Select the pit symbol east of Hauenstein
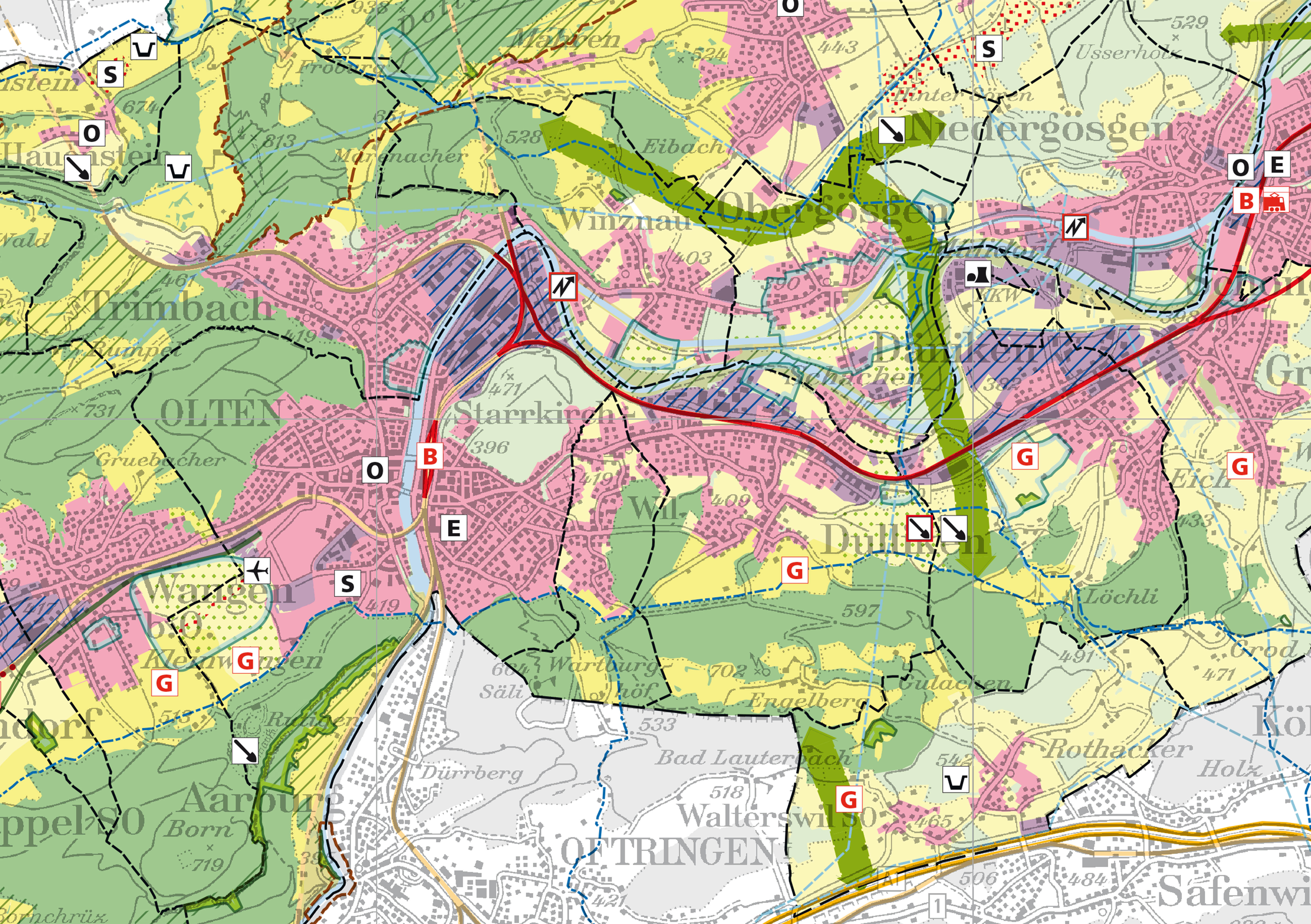Screen dimensions: 1311x924 pyautogui.click(x=178, y=169)
